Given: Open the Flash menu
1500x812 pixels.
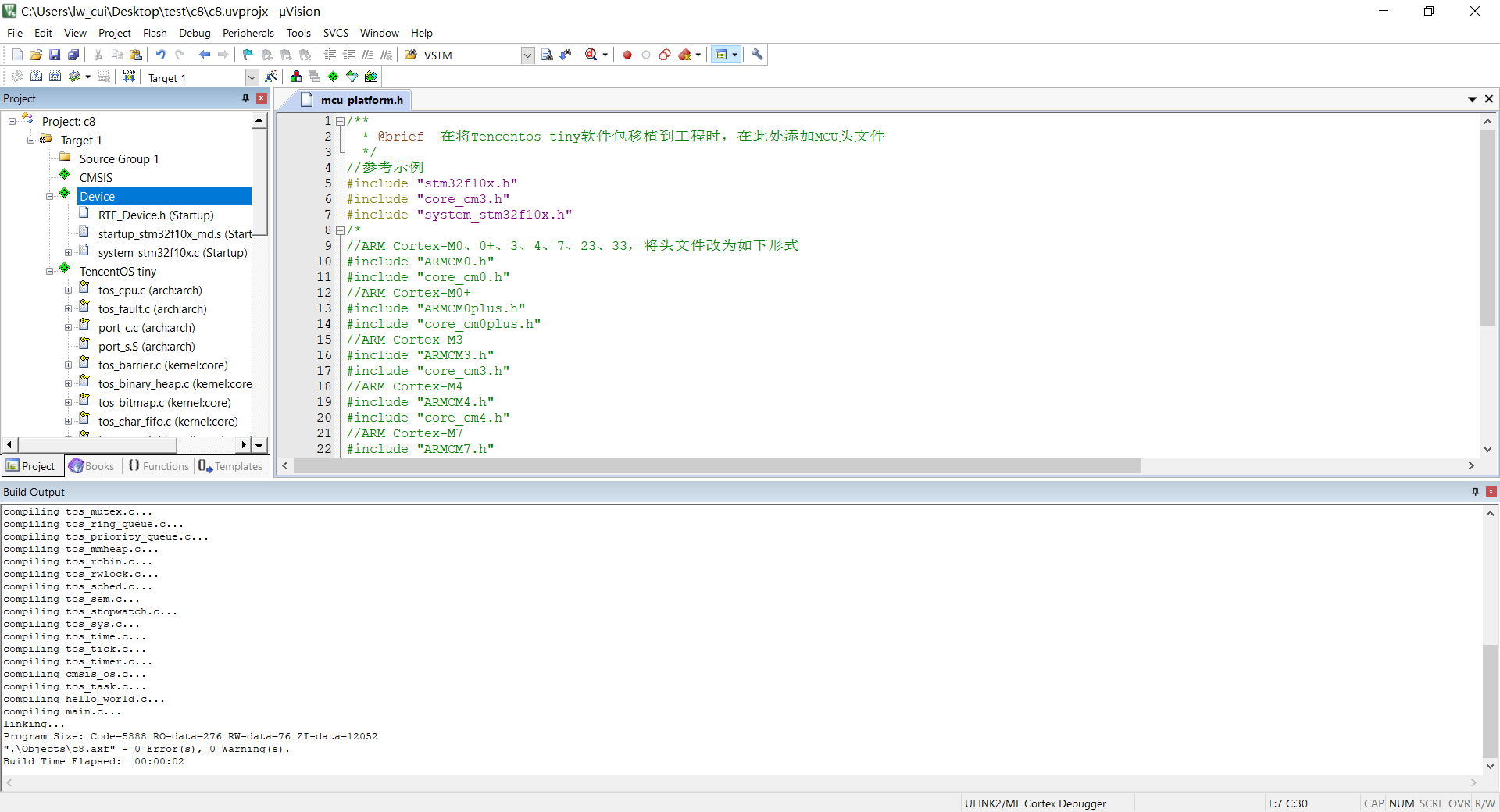Looking at the screenshot, I should click(x=155, y=33).
